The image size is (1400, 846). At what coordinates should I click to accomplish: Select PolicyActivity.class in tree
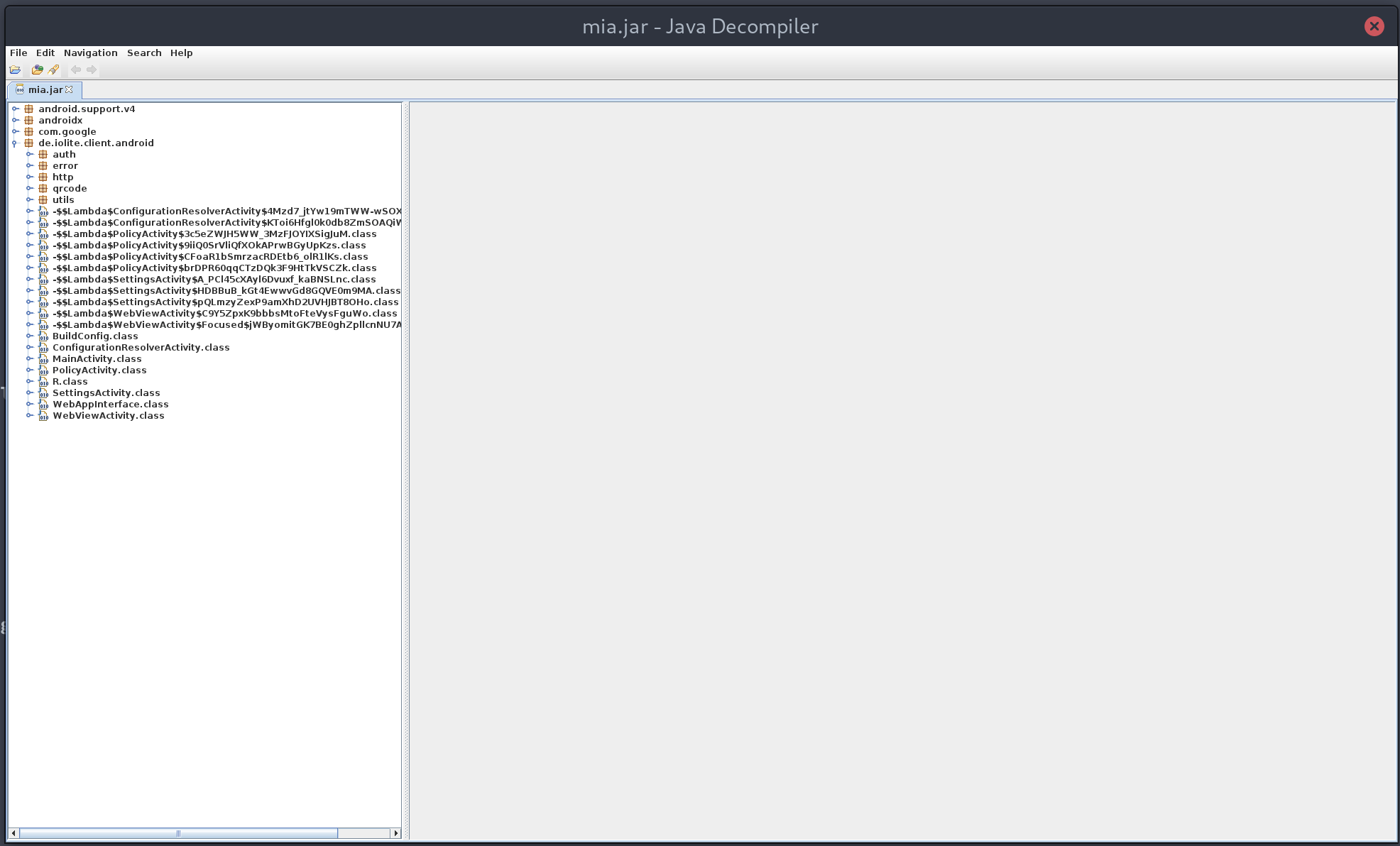click(x=99, y=370)
